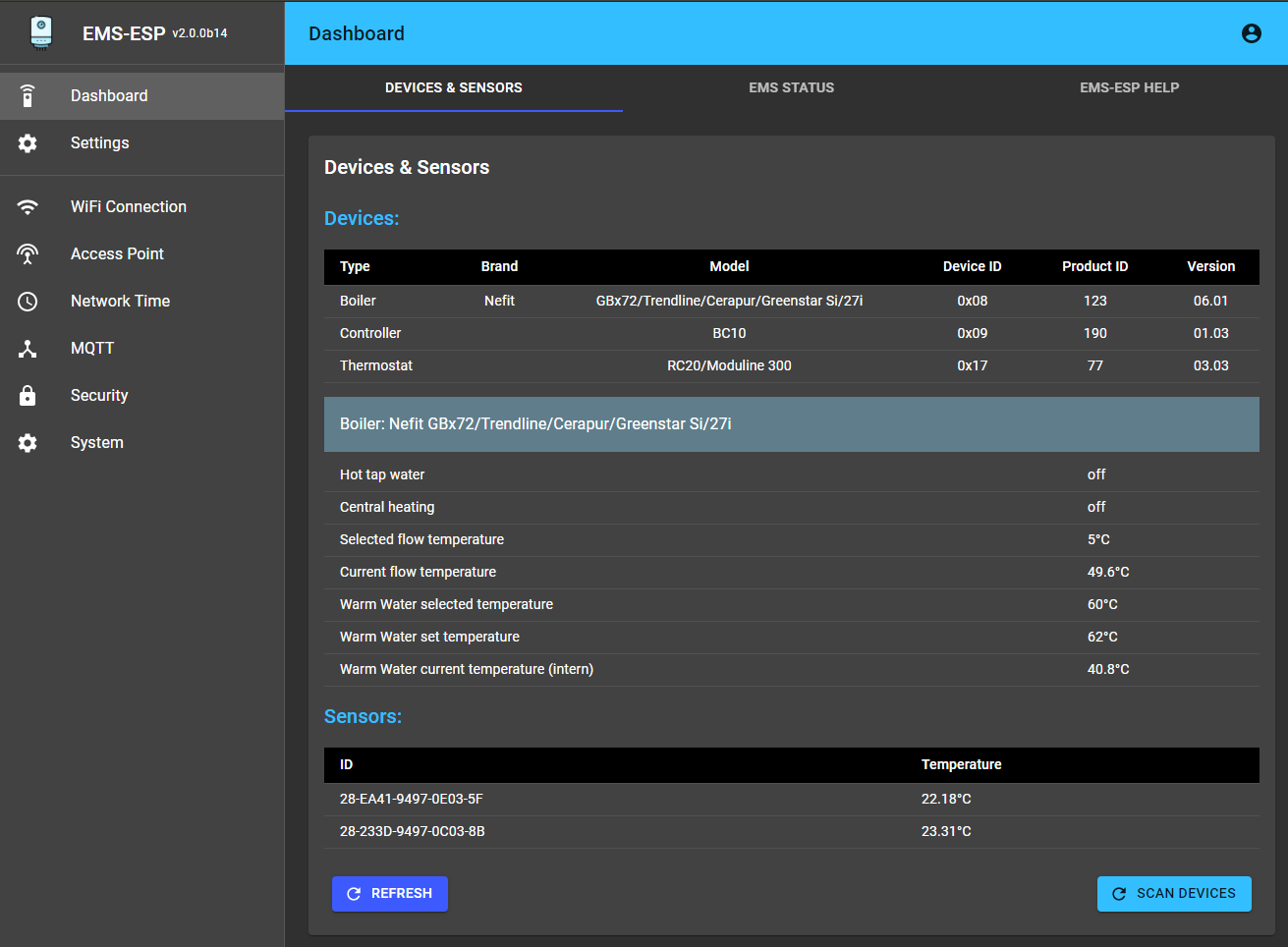Viewport: 1288px width, 947px height.
Task: Click the Dashboard remote icon in sidebar
Action: click(28, 96)
